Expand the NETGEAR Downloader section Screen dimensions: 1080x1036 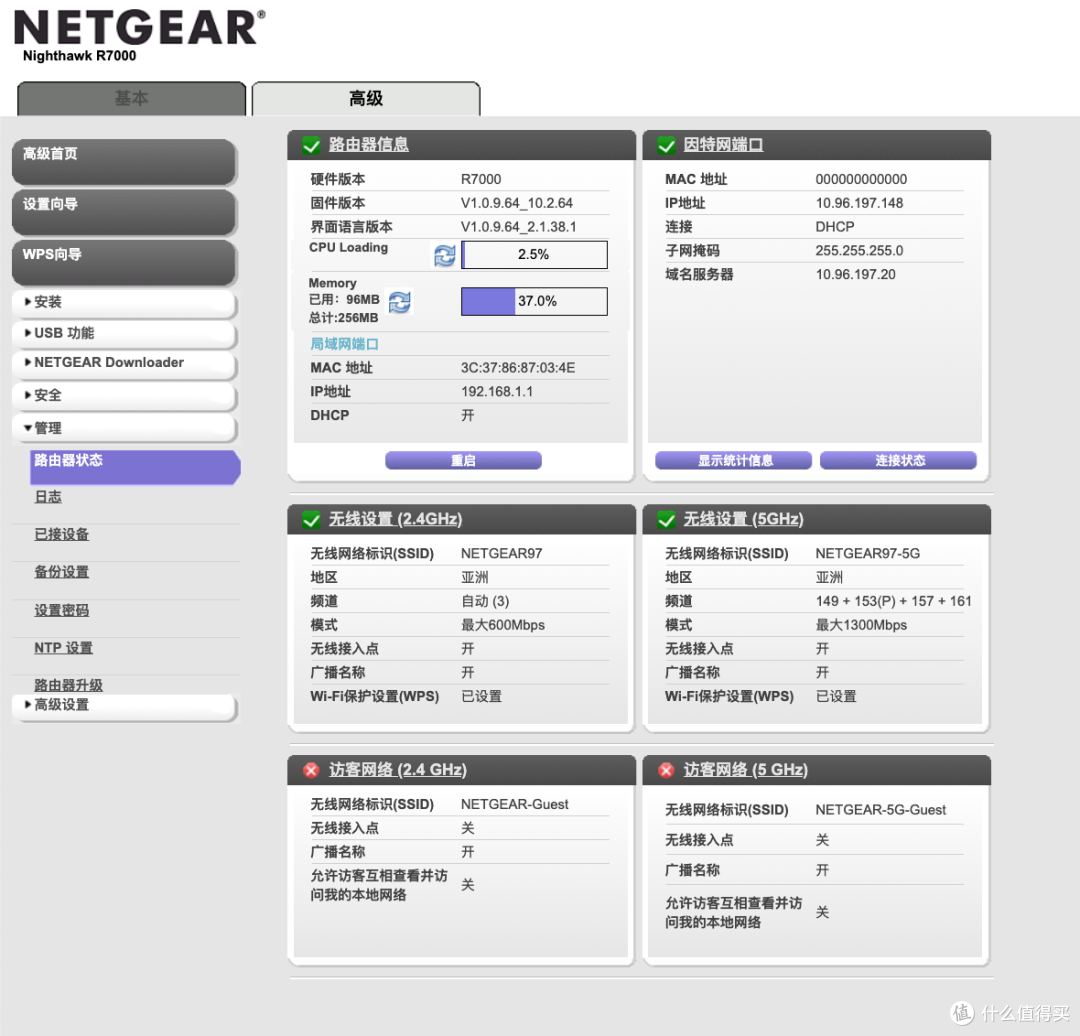(x=124, y=363)
